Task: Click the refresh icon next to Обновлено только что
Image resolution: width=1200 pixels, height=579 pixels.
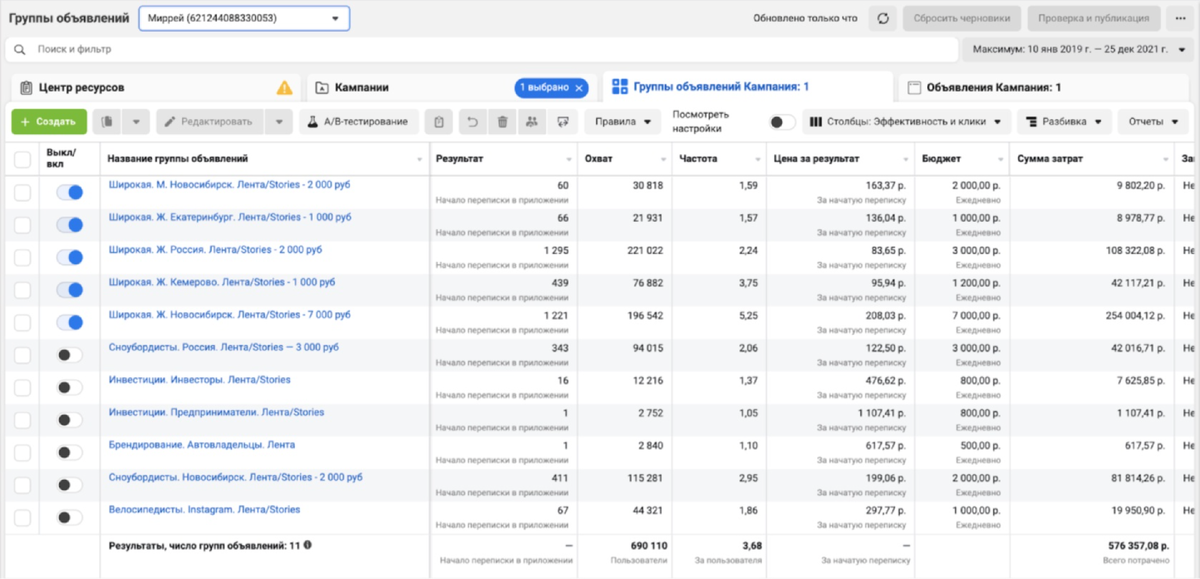Action: coord(882,18)
